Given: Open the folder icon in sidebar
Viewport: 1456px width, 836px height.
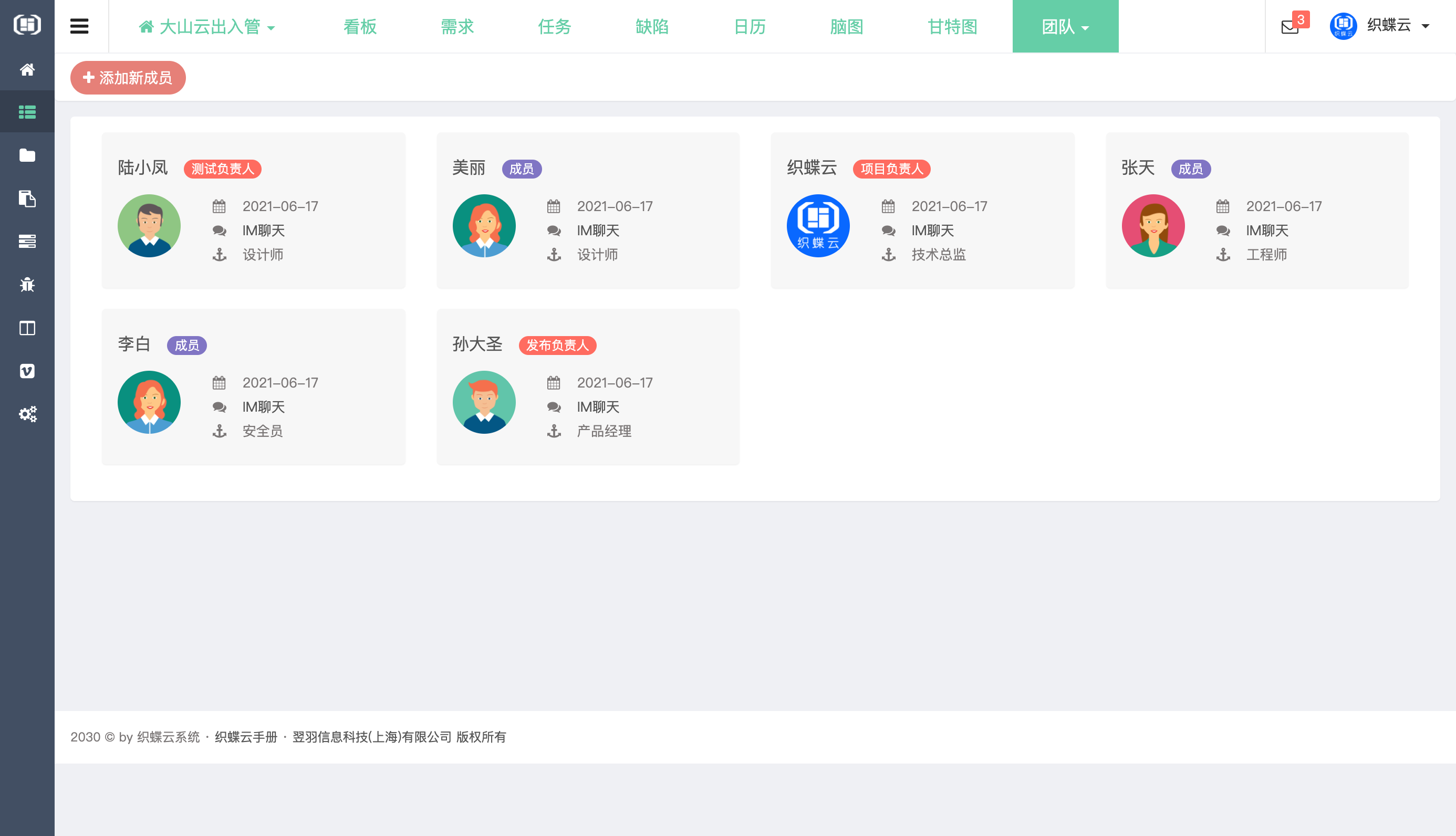Looking at the screenshot, I should 27,155.
